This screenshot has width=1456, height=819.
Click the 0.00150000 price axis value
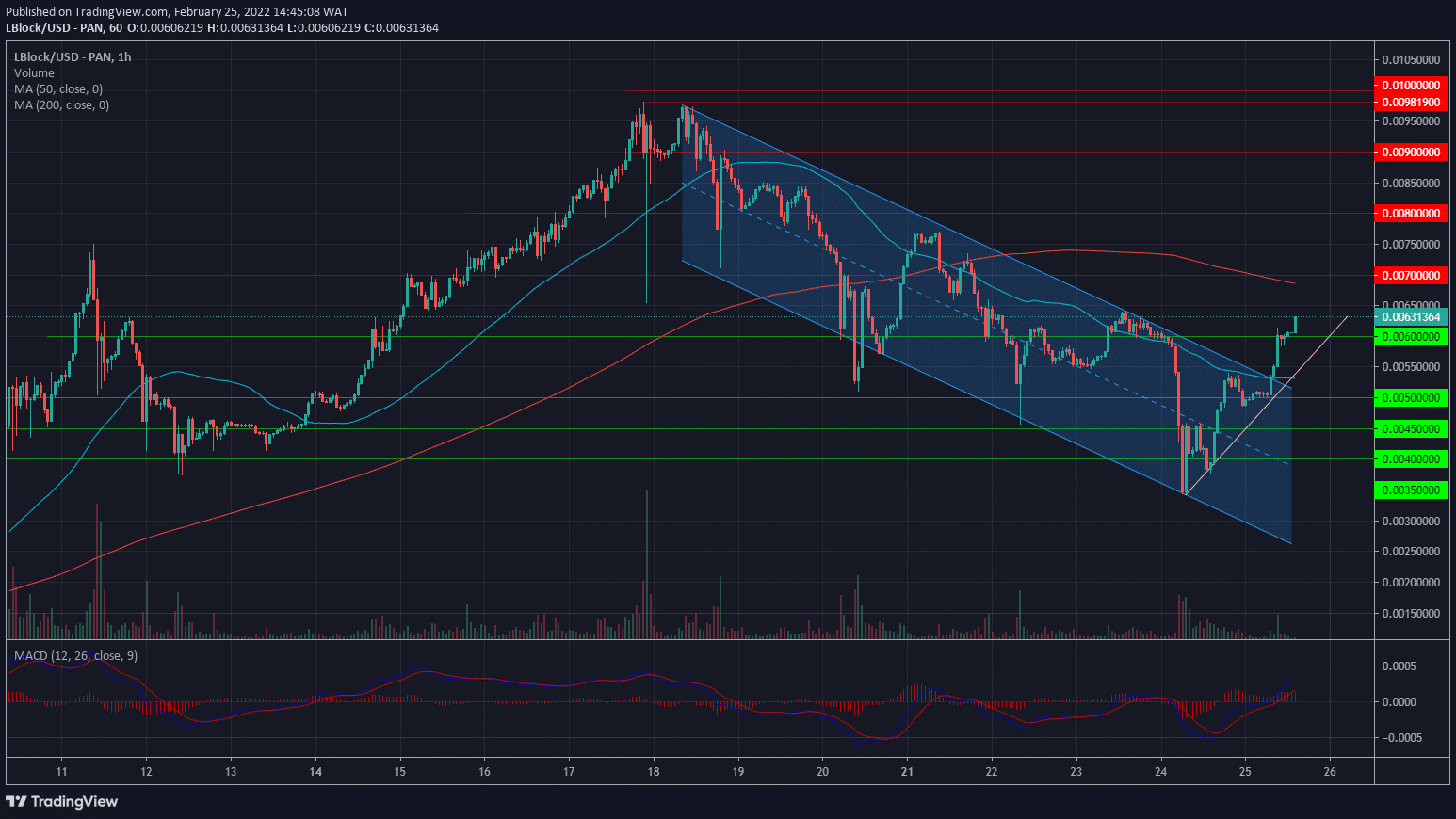(x=1411, y=614)
